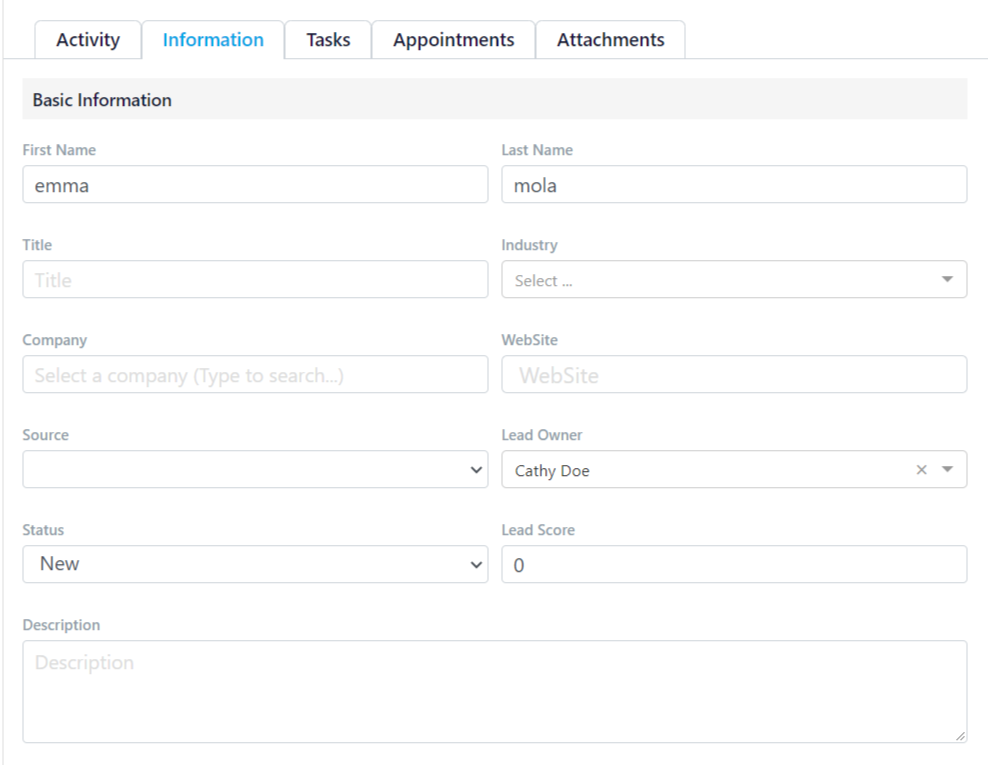Expand the Lead Owner dropdown arrow
This screenshot has height=765, width=988.
(947, 469)
